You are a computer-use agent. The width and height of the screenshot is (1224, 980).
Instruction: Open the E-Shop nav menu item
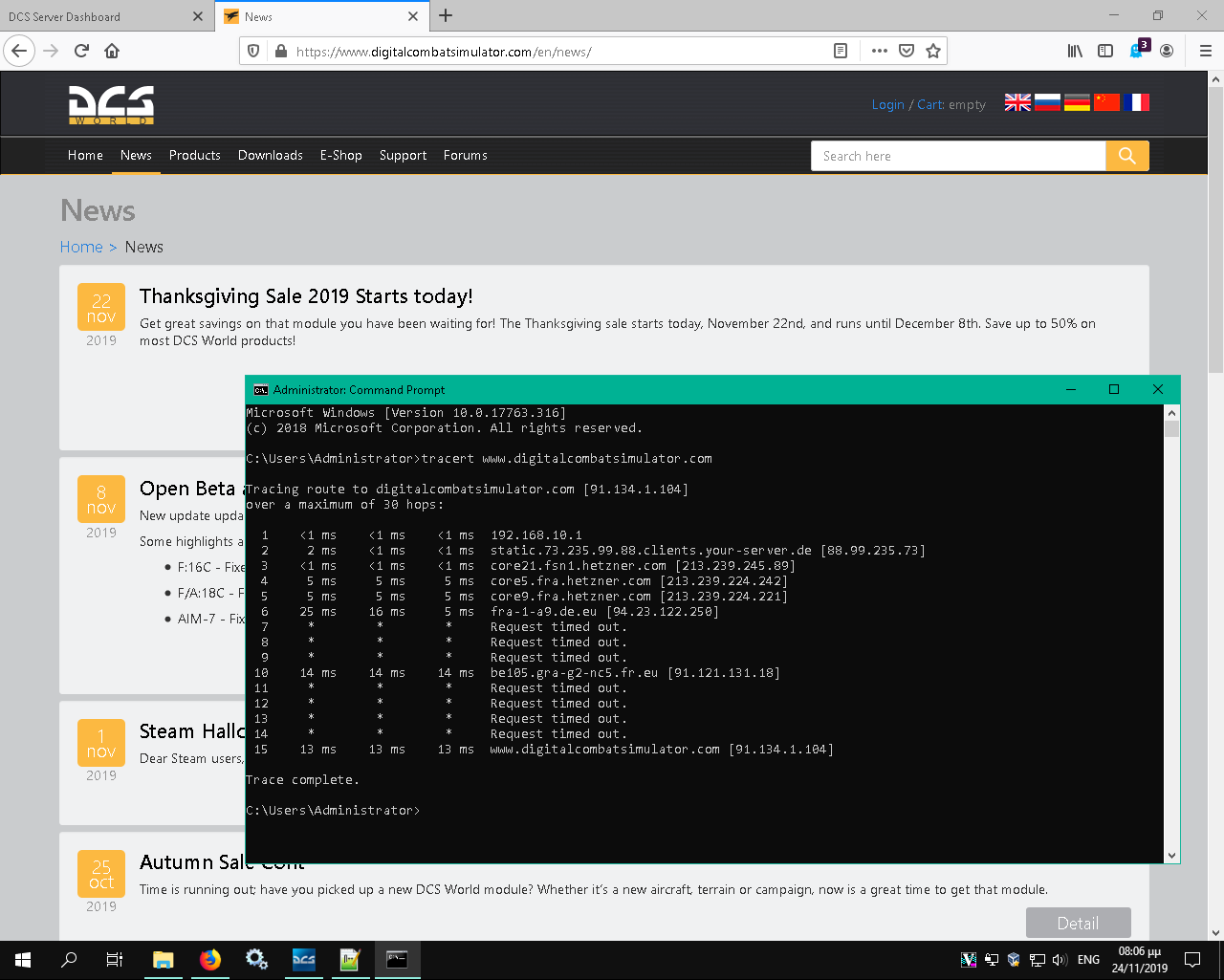point(341,155)
